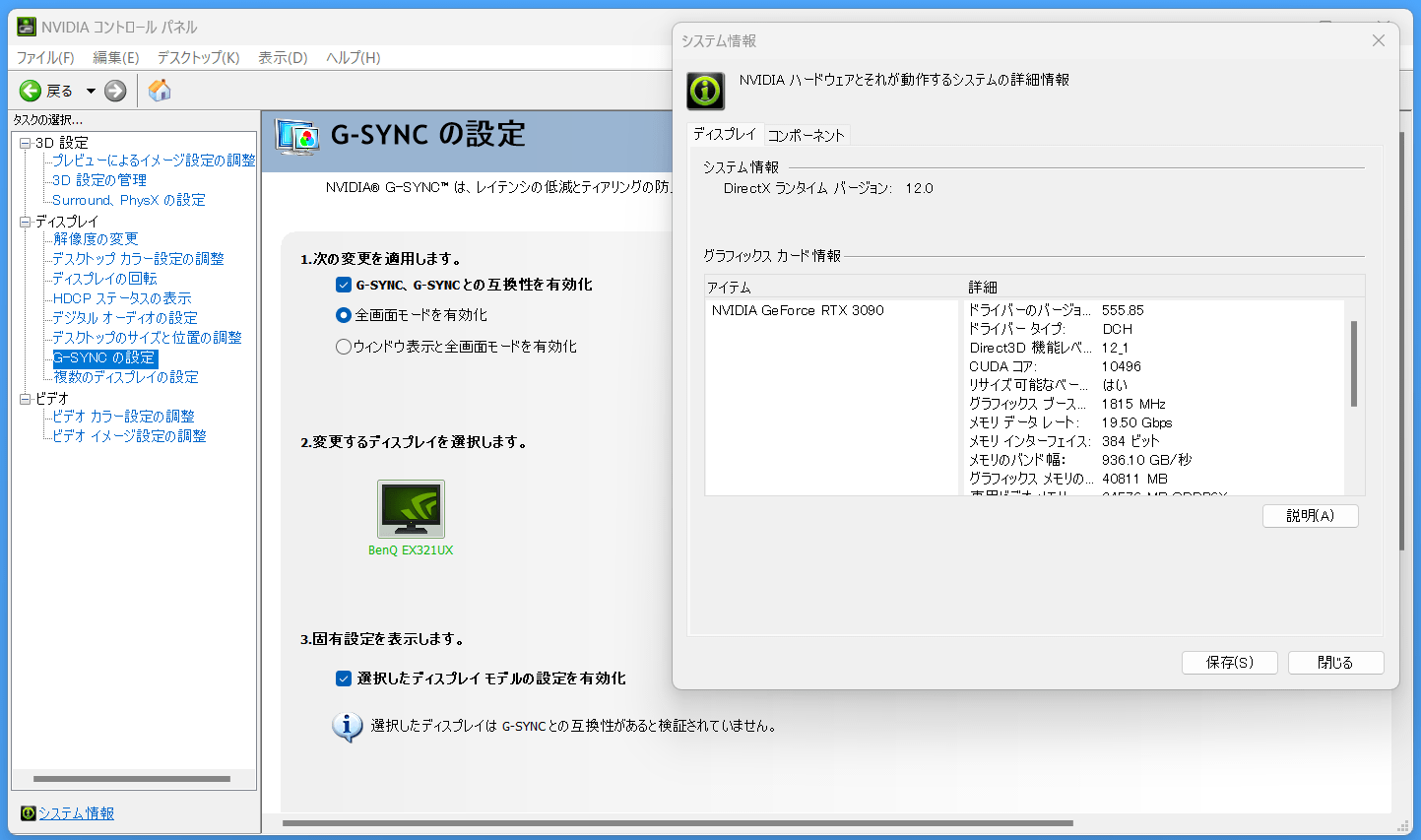The image size is (1421, 840).
Task: Select 3D 設定の管理 in tree
Action: tap(99, 180)
